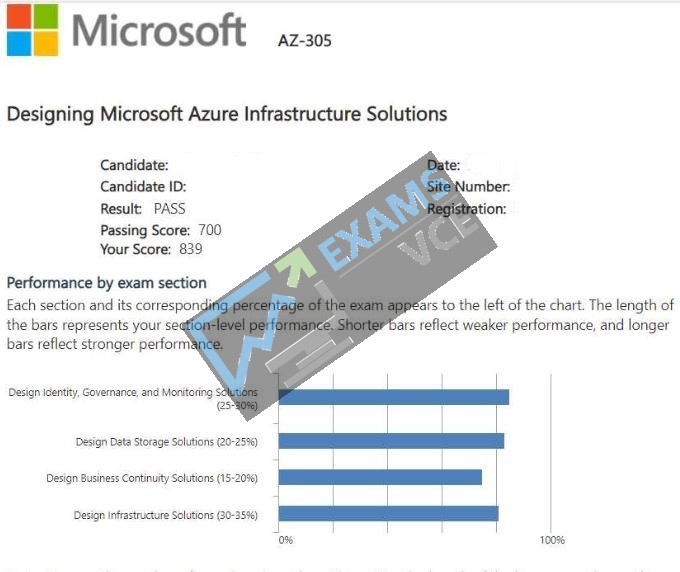
Task: Click the Microsoft wordmark text
Action: (159, 30)
